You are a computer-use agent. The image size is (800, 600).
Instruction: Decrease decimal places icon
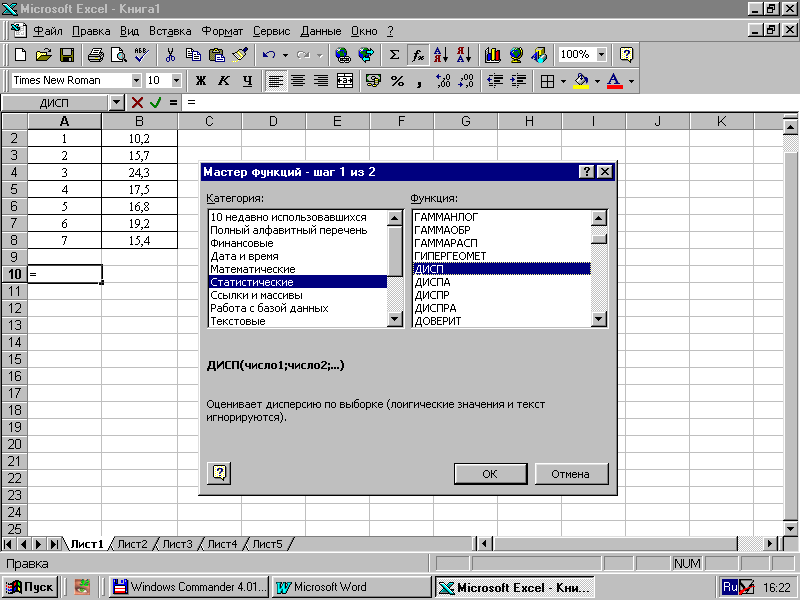pyautogui.click(x=466, y=81)
